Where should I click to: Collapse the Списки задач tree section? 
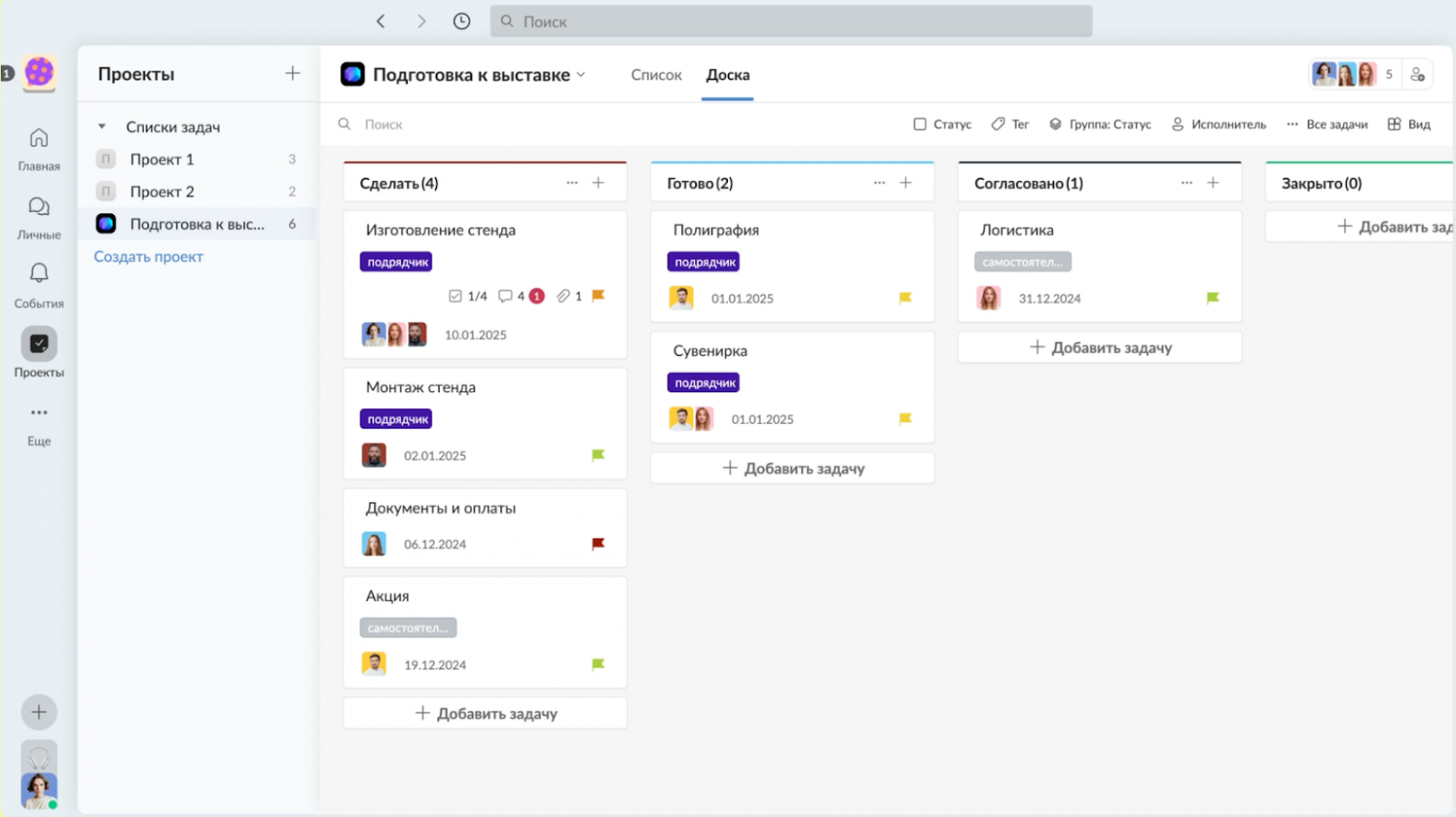coord(102,127)
